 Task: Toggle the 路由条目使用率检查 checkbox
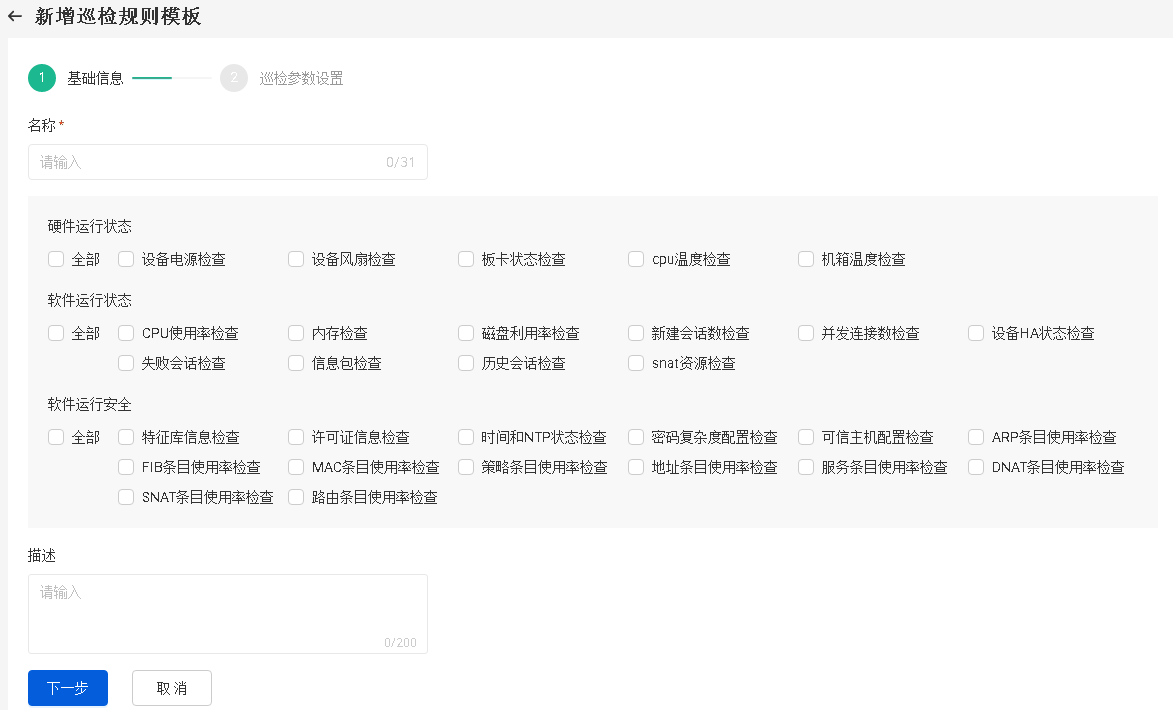coord(296,498)
